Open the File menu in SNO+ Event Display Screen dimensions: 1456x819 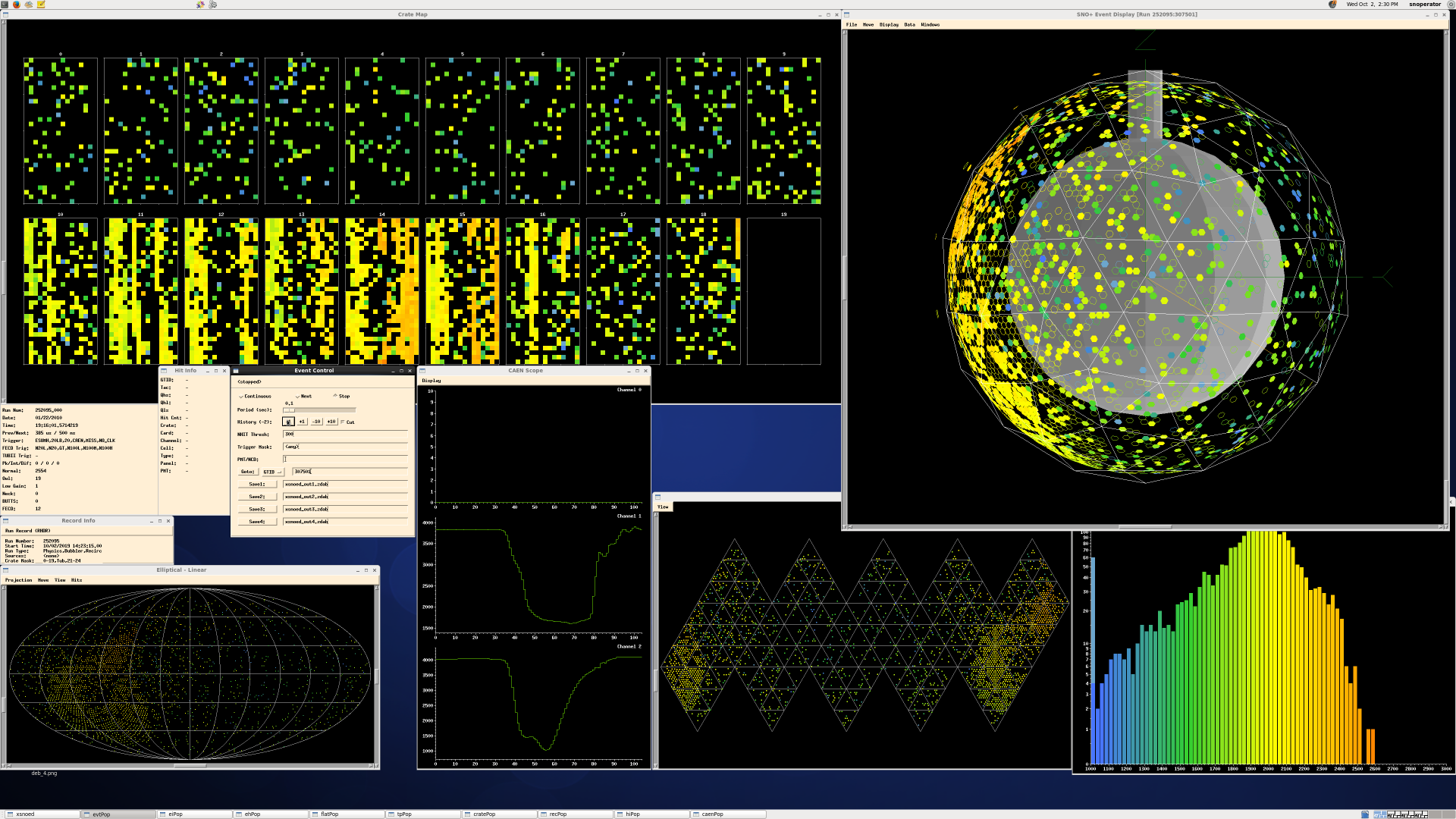(852, 24)
